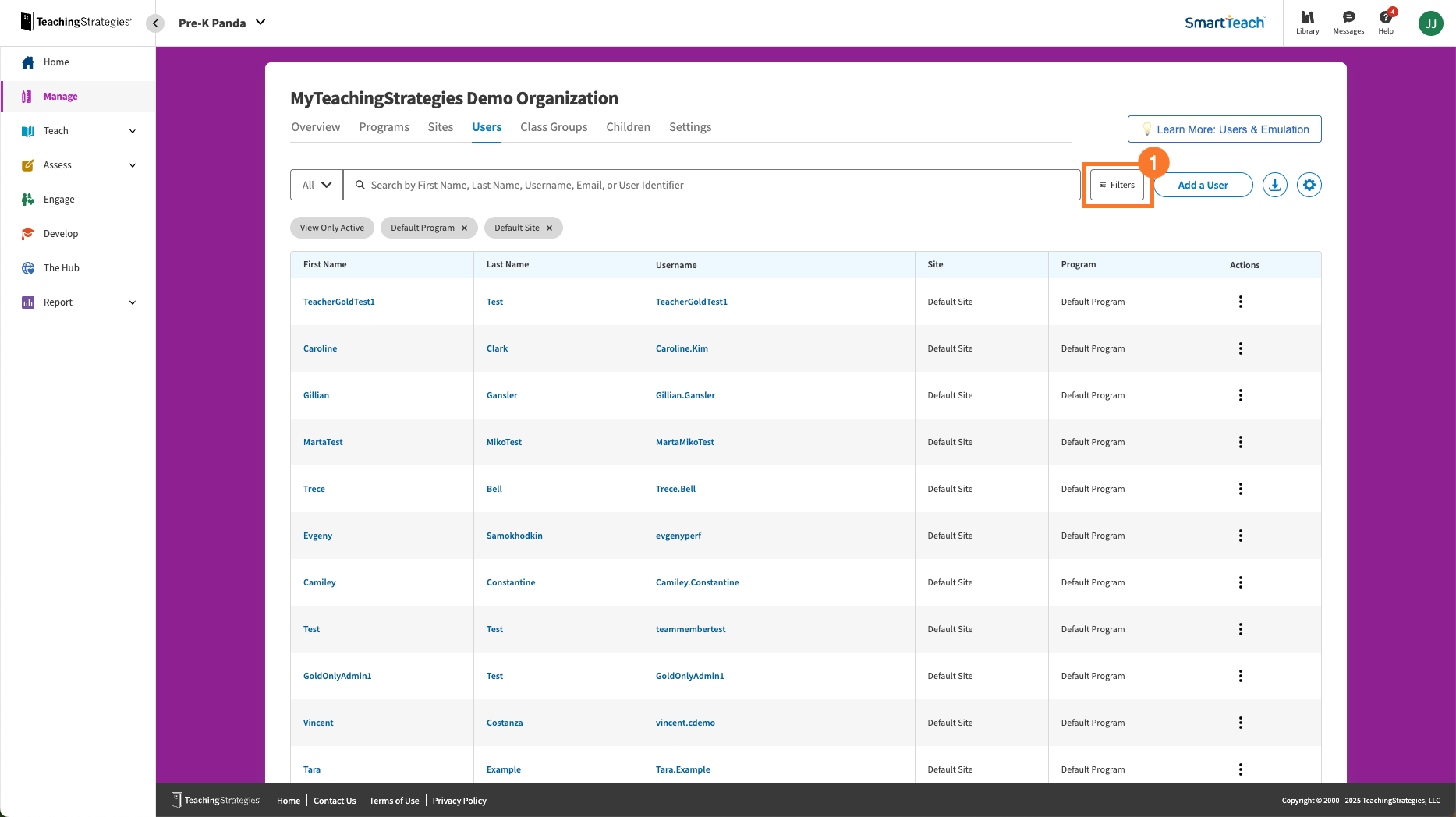Click the JJ profile avatar
The image size is (1456, 817).
[x=1431, y=23]
